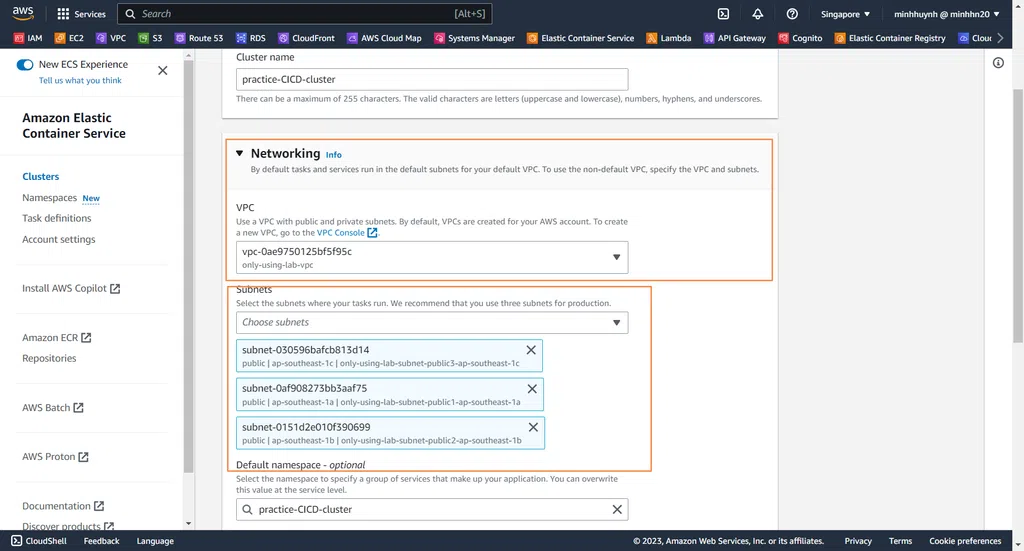Viewport: 1024px width, 551px height.
Task: Open IAM shortcut in favorites bar
Action: 28,38
